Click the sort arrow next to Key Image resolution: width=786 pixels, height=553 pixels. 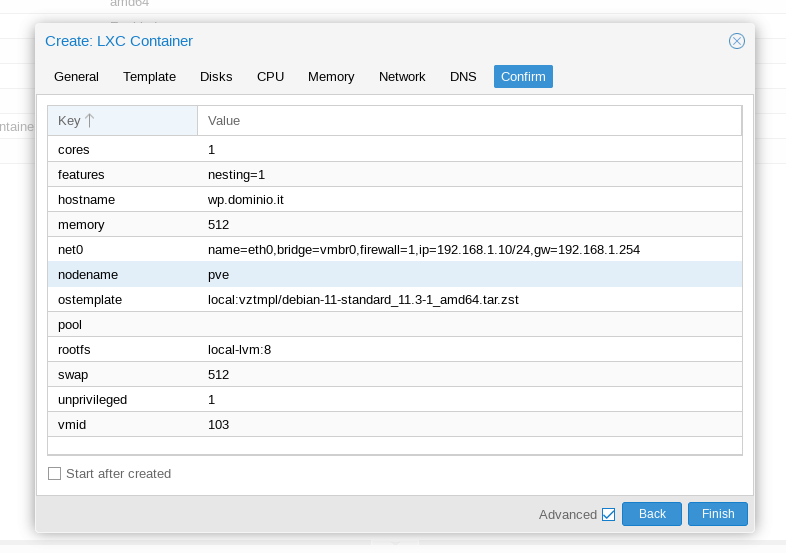click(x=89, y=120)
